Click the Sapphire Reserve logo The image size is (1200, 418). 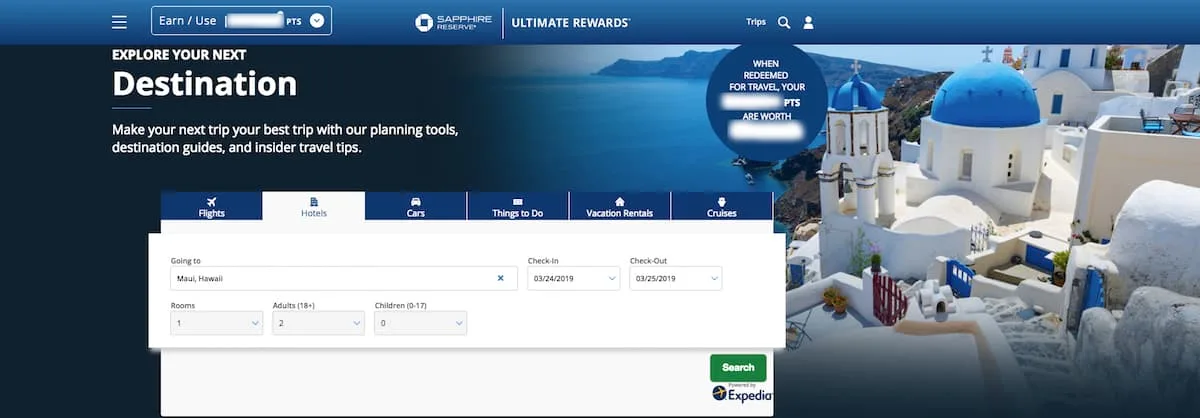pos(454,22)
